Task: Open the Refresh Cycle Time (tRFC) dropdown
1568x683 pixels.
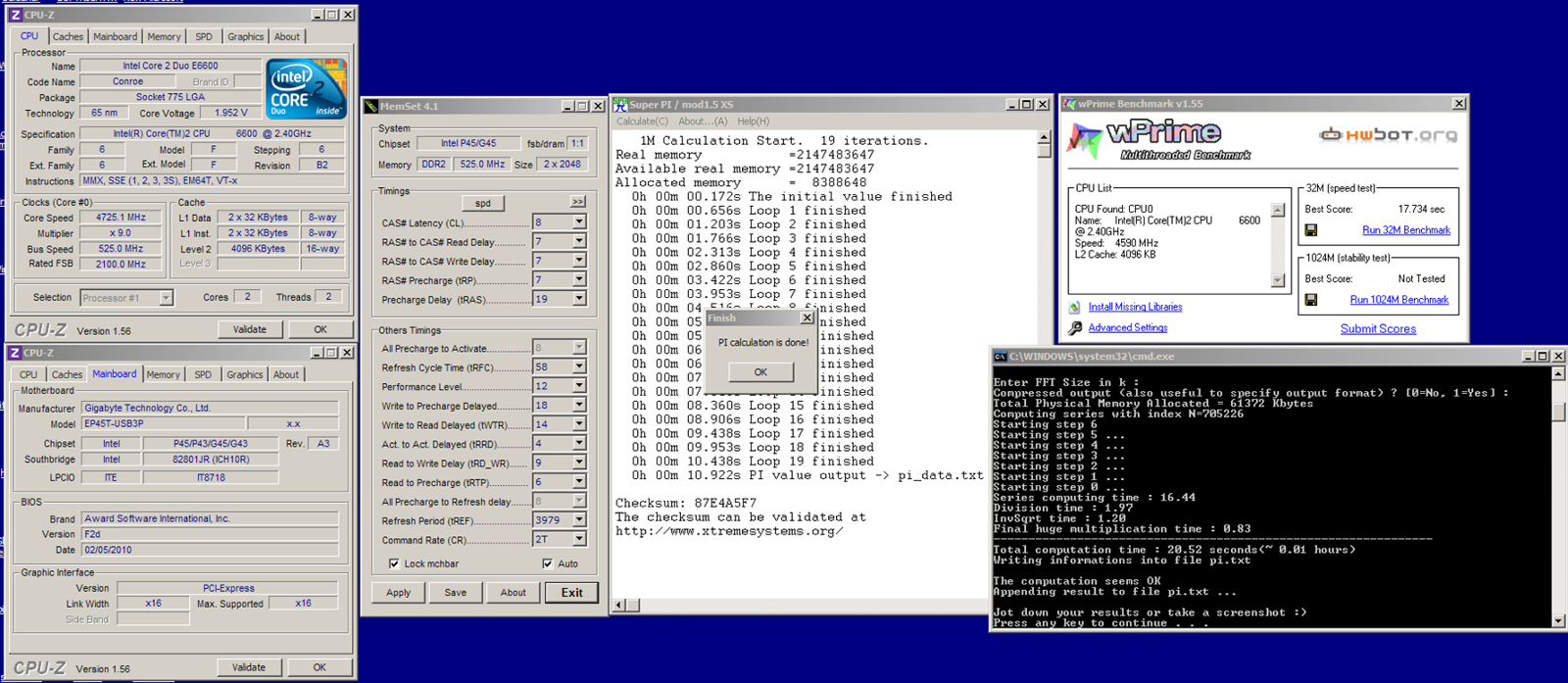Action: pyautogui.click(x=579, y=366)
